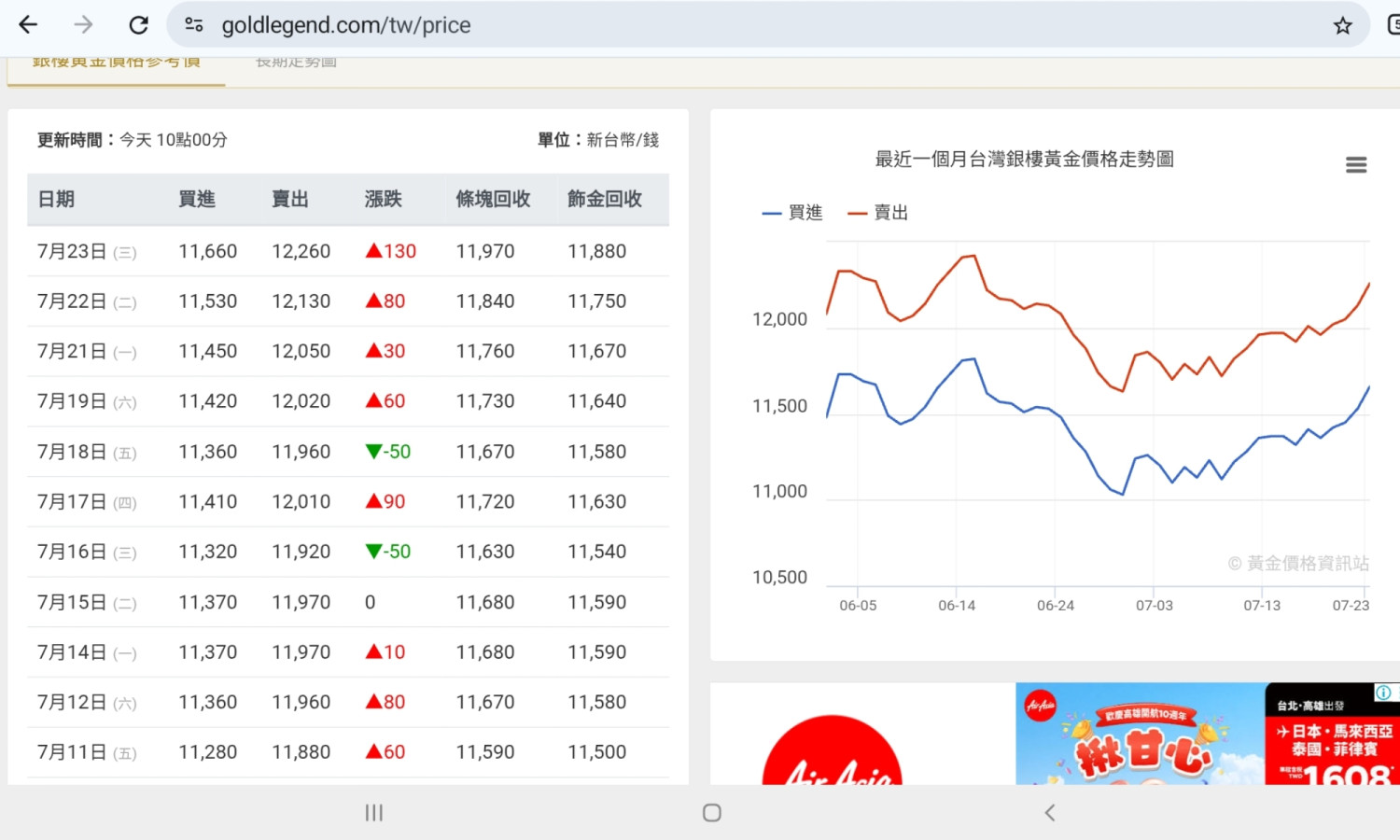Click the AirAsia red circle logo ad

[833, 751]
